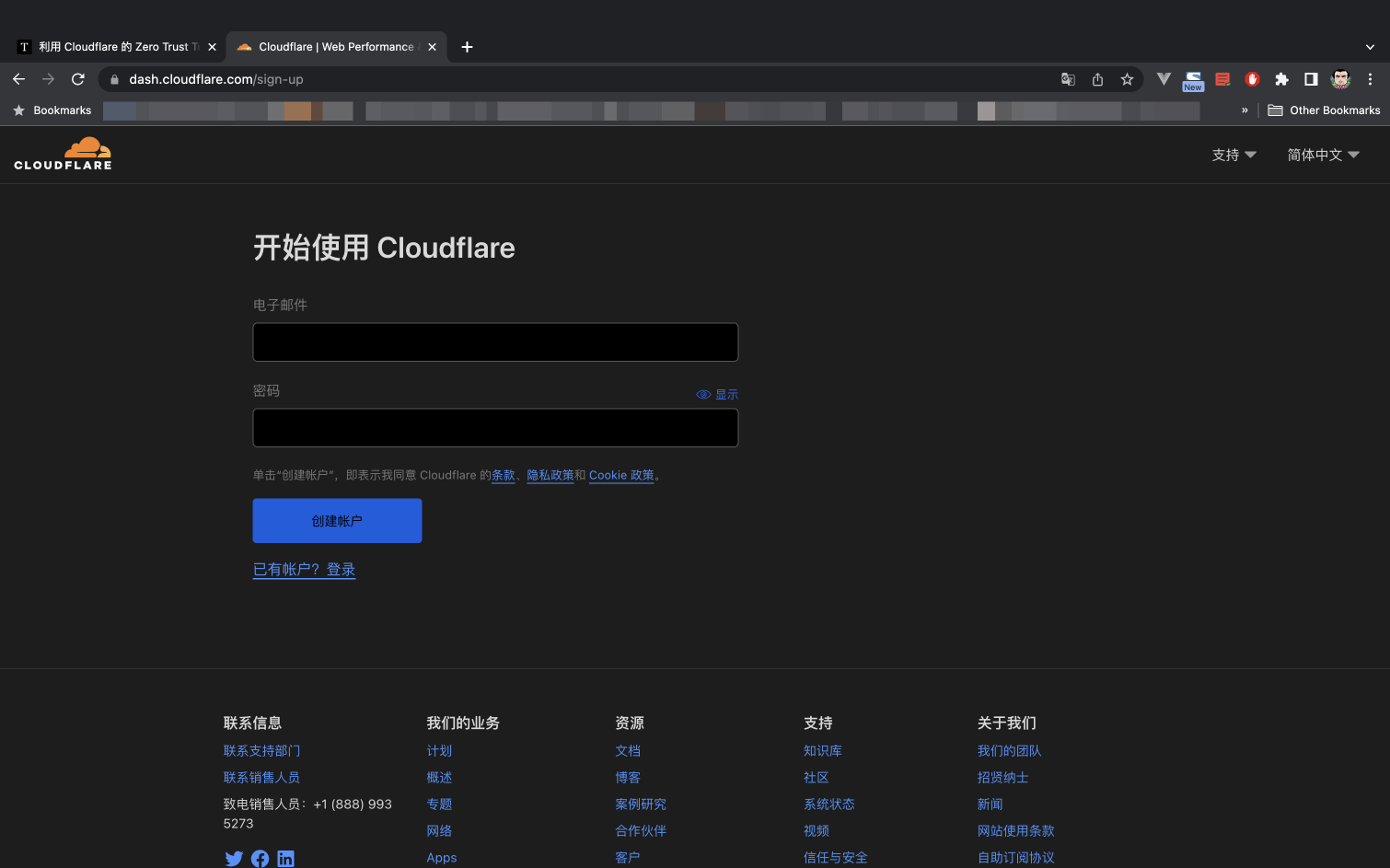The image size is (1390, 868).
Task: Bookmark this page with the star icon
Action: [x=1127, y=79]
